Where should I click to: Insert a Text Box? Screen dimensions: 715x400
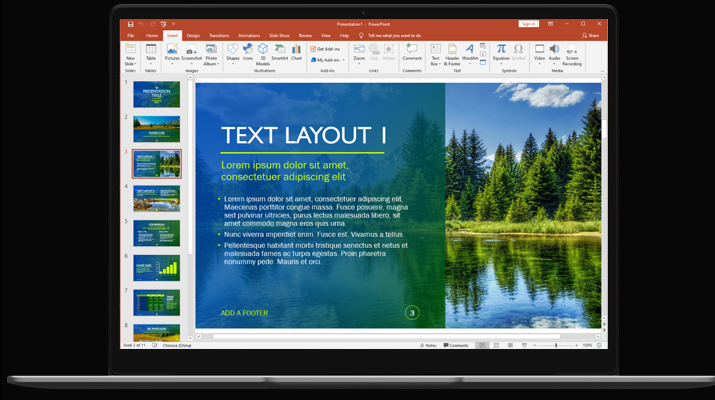coord(435,55)
